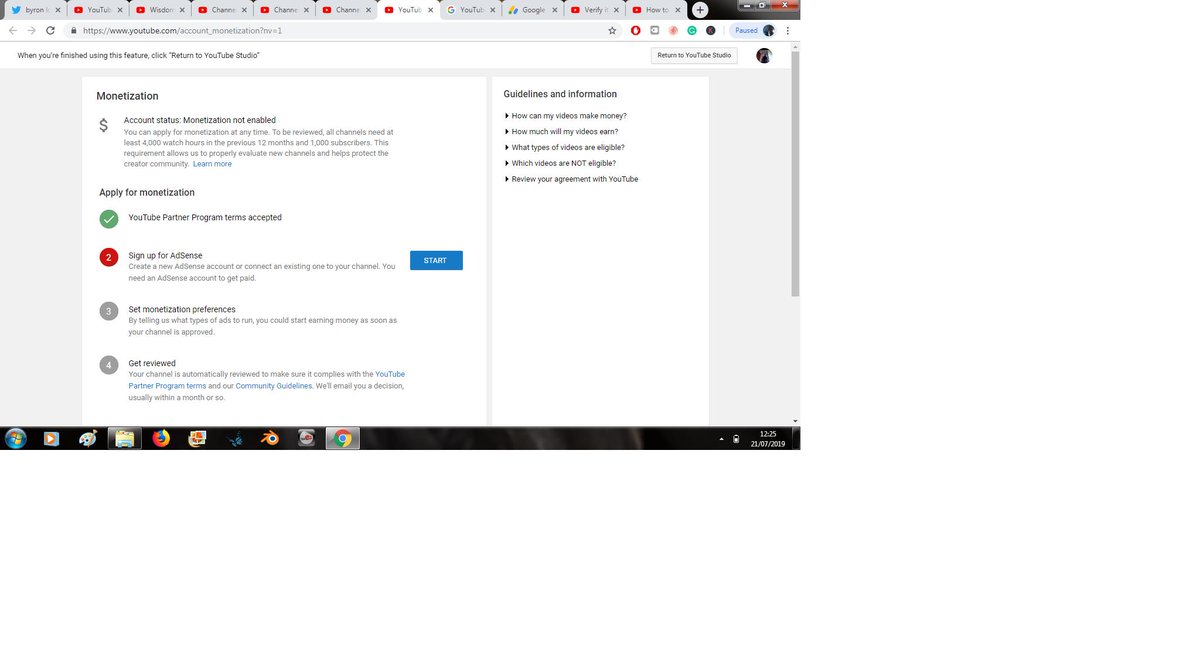The image size is (1200, 672).
Task: Click the Get reviewed heading
Action: (x=152, y=364)
